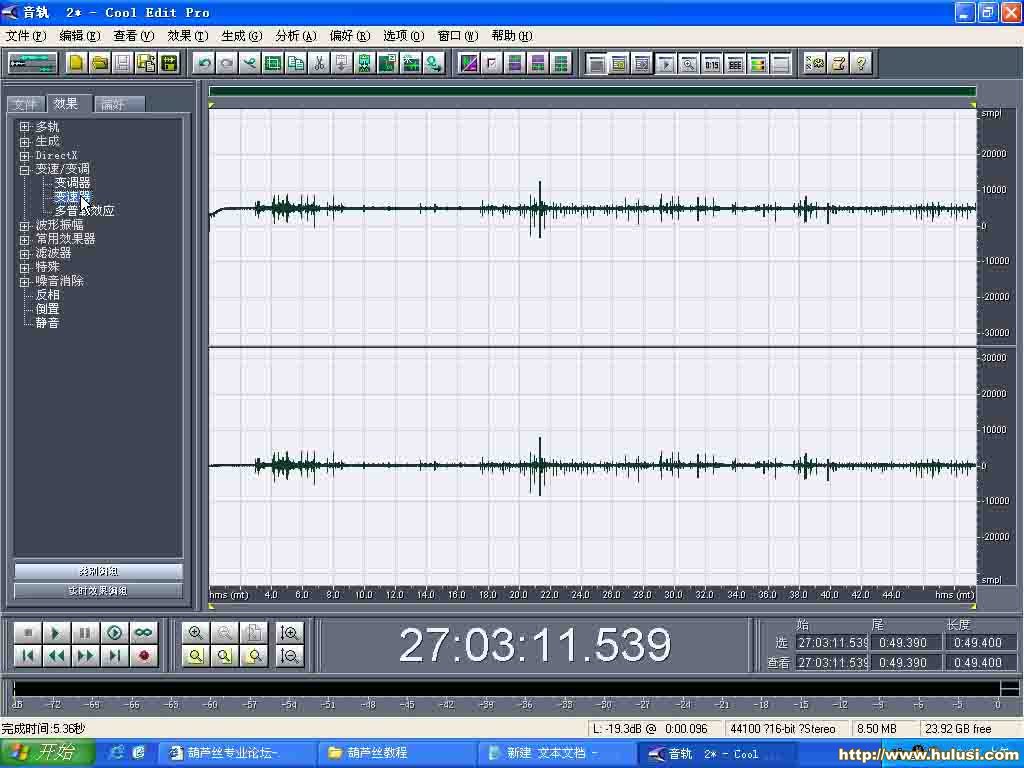Expand the 波形振幅 tree node
Image resolution: width=1024 pixels, height=768 pixels.
point(25,225)
